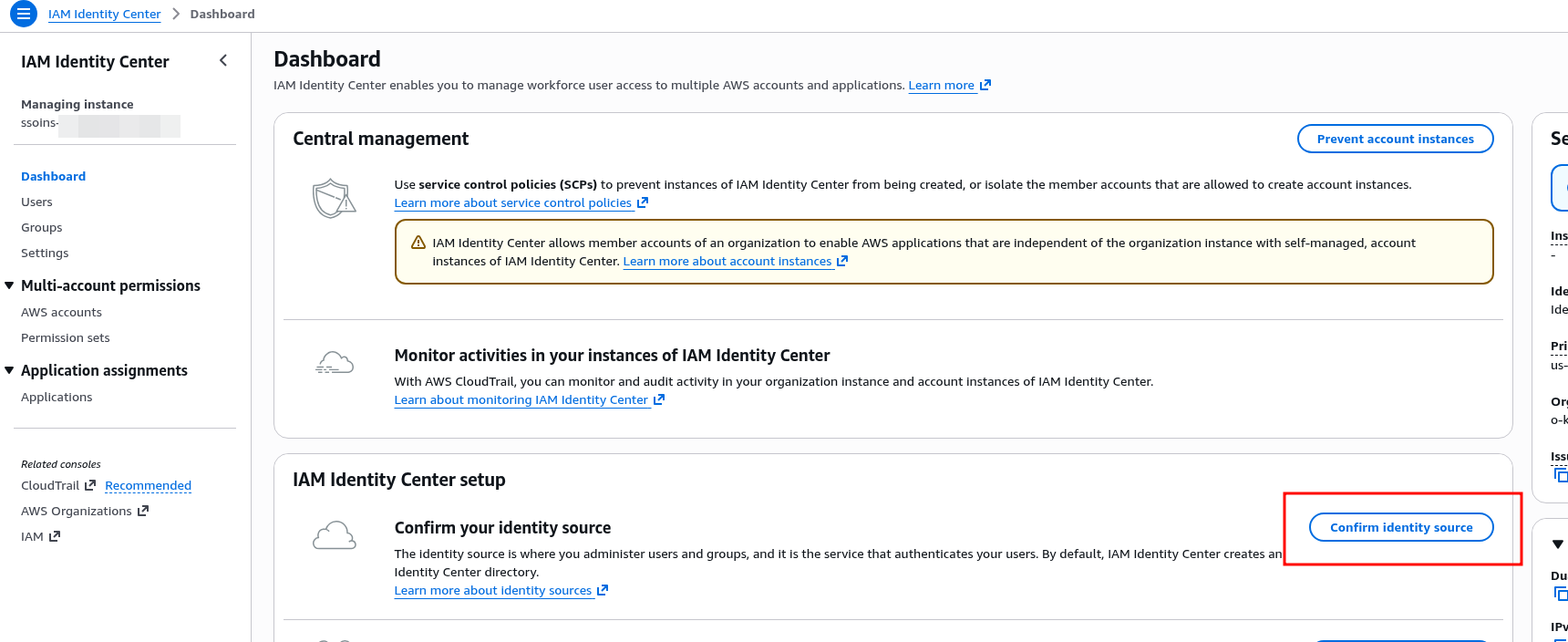Open the Users page in sidebar

[x=36, y=202]
